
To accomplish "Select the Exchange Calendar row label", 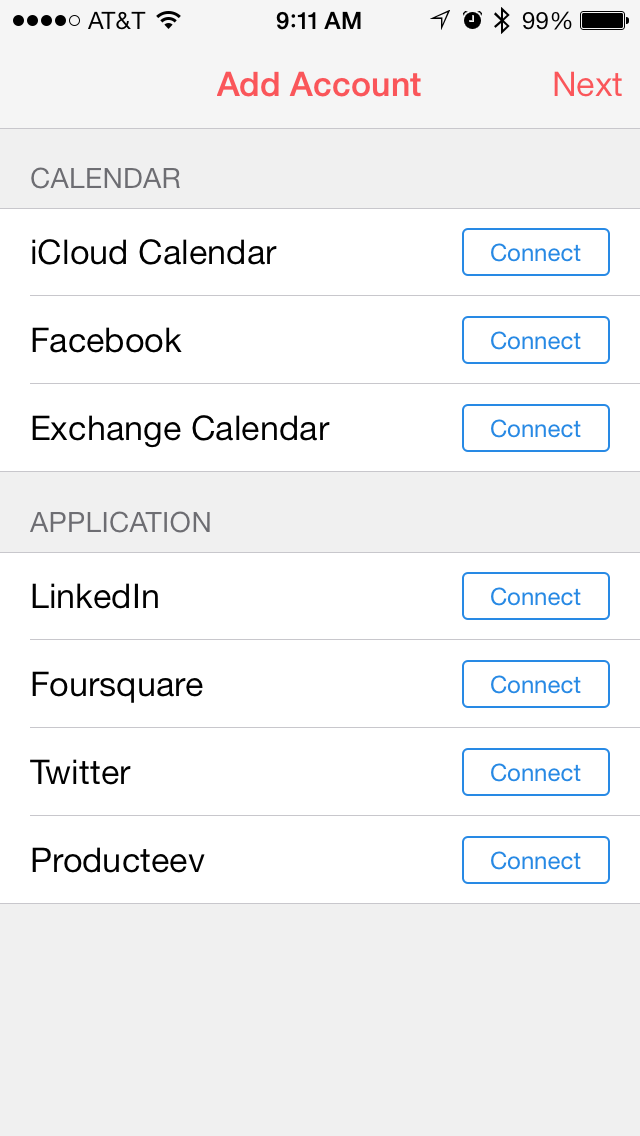I will tap(180, 429).
